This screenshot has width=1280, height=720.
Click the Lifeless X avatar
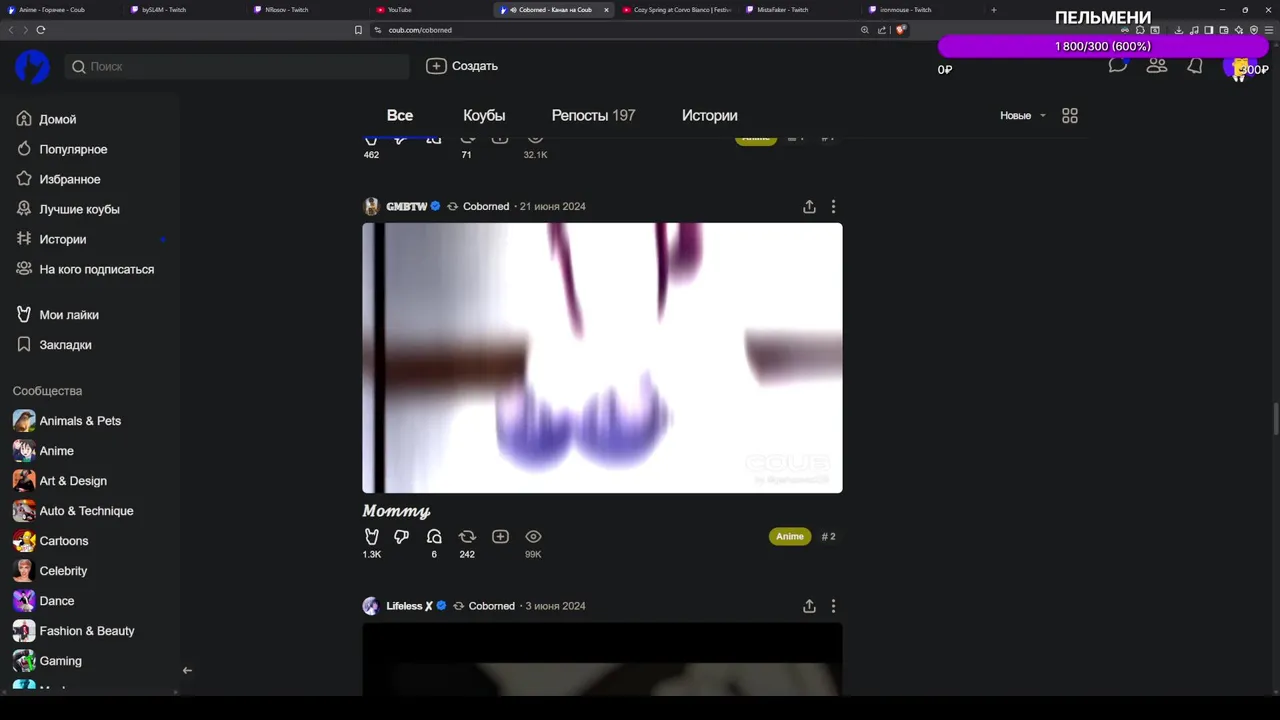coord(371,606)
